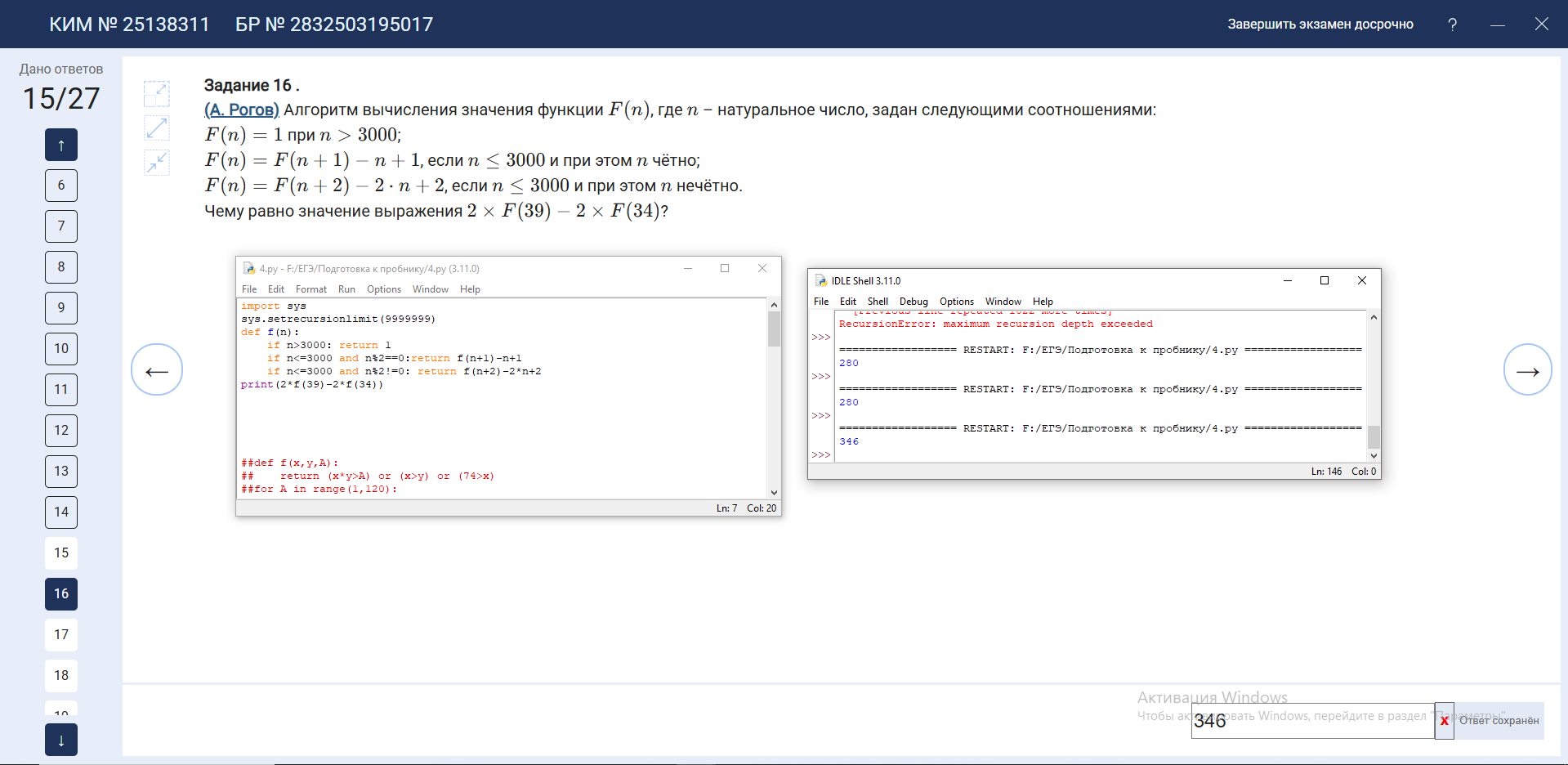Image resolution: width=1568 pixels, height=765 pixels.
Task: Click the shrink-text inward arrows icon
Action: pyautogui.click(x=157, y=162)
